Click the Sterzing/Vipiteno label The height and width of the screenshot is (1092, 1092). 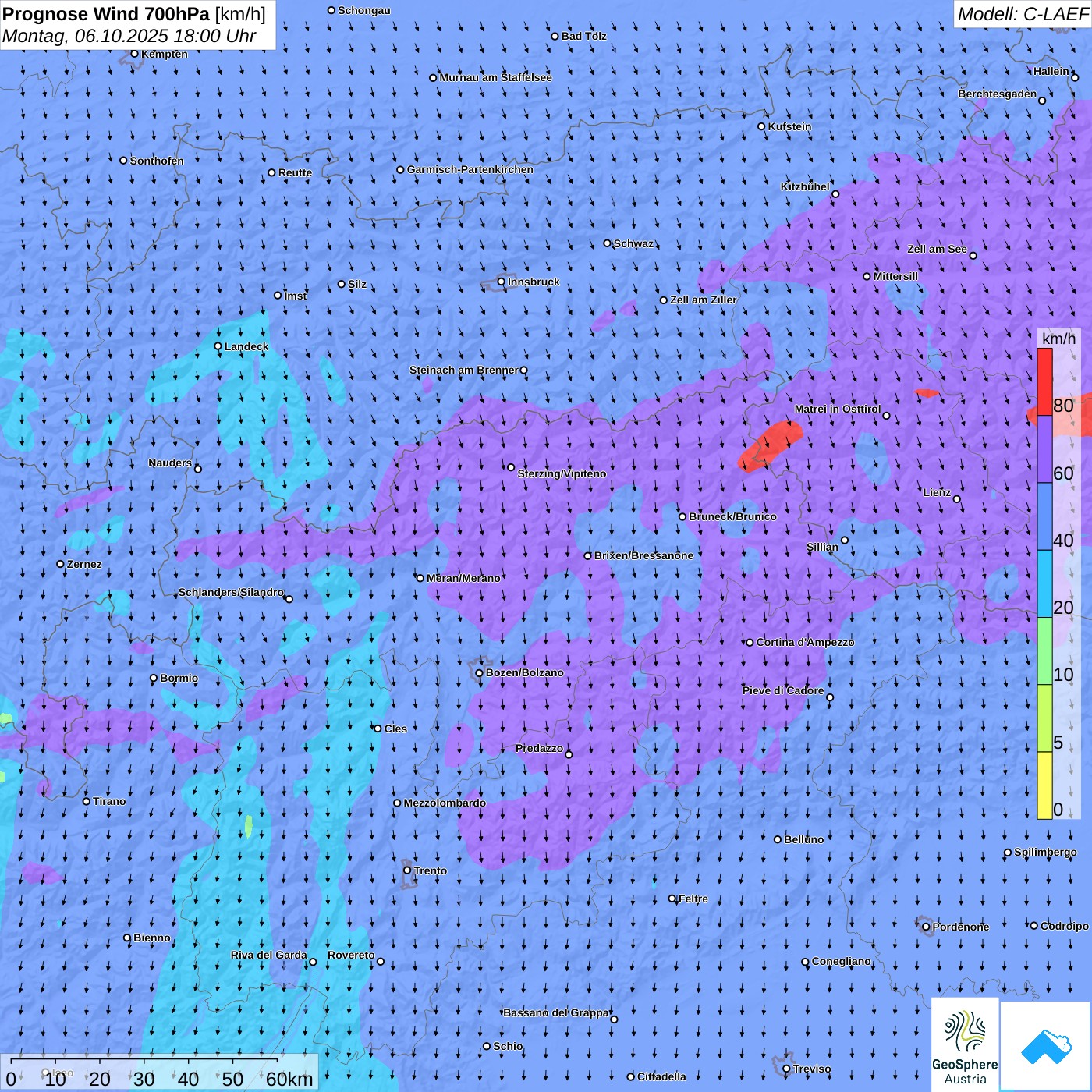pos(562,473)
